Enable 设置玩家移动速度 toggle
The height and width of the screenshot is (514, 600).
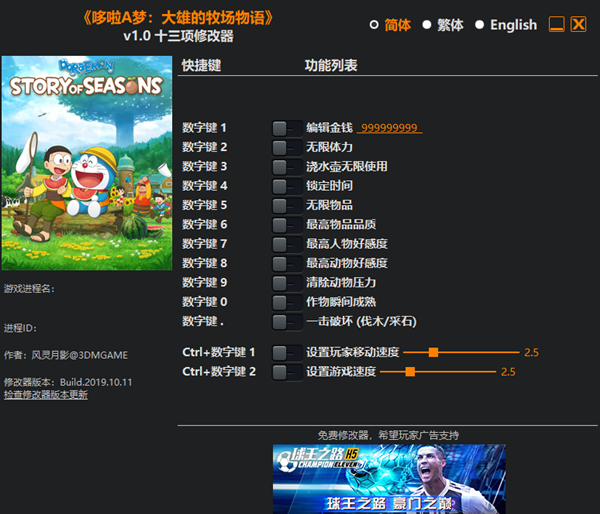click(x=287, y=353)
